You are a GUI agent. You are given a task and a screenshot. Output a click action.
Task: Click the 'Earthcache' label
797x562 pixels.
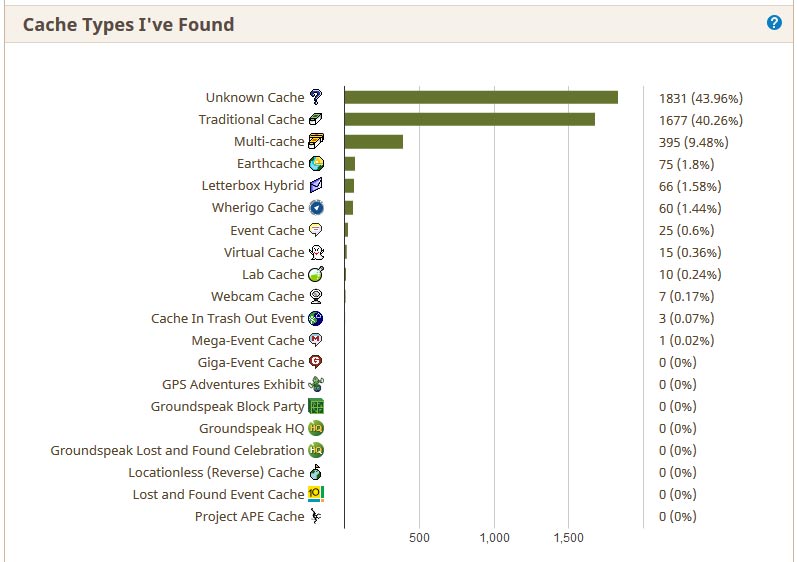271,164
